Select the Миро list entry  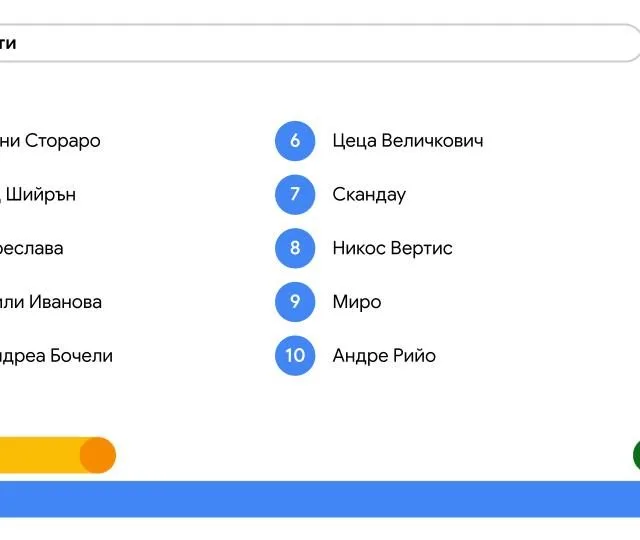pyautogui.click(x=357, y=302)
